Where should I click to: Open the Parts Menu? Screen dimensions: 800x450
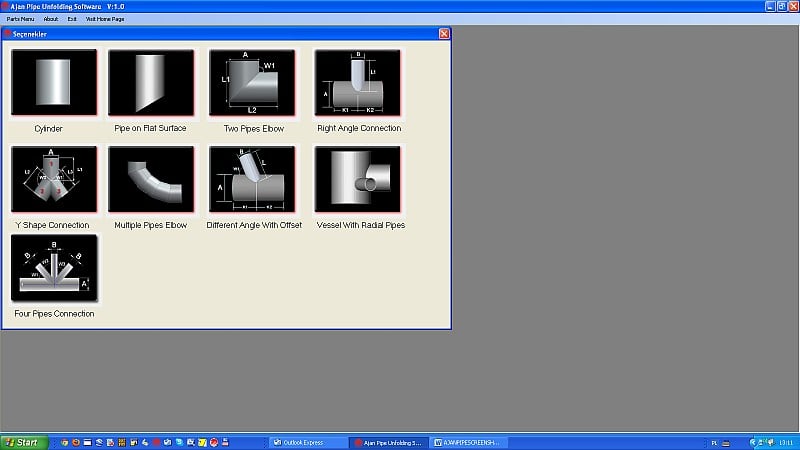pos(20,19)
